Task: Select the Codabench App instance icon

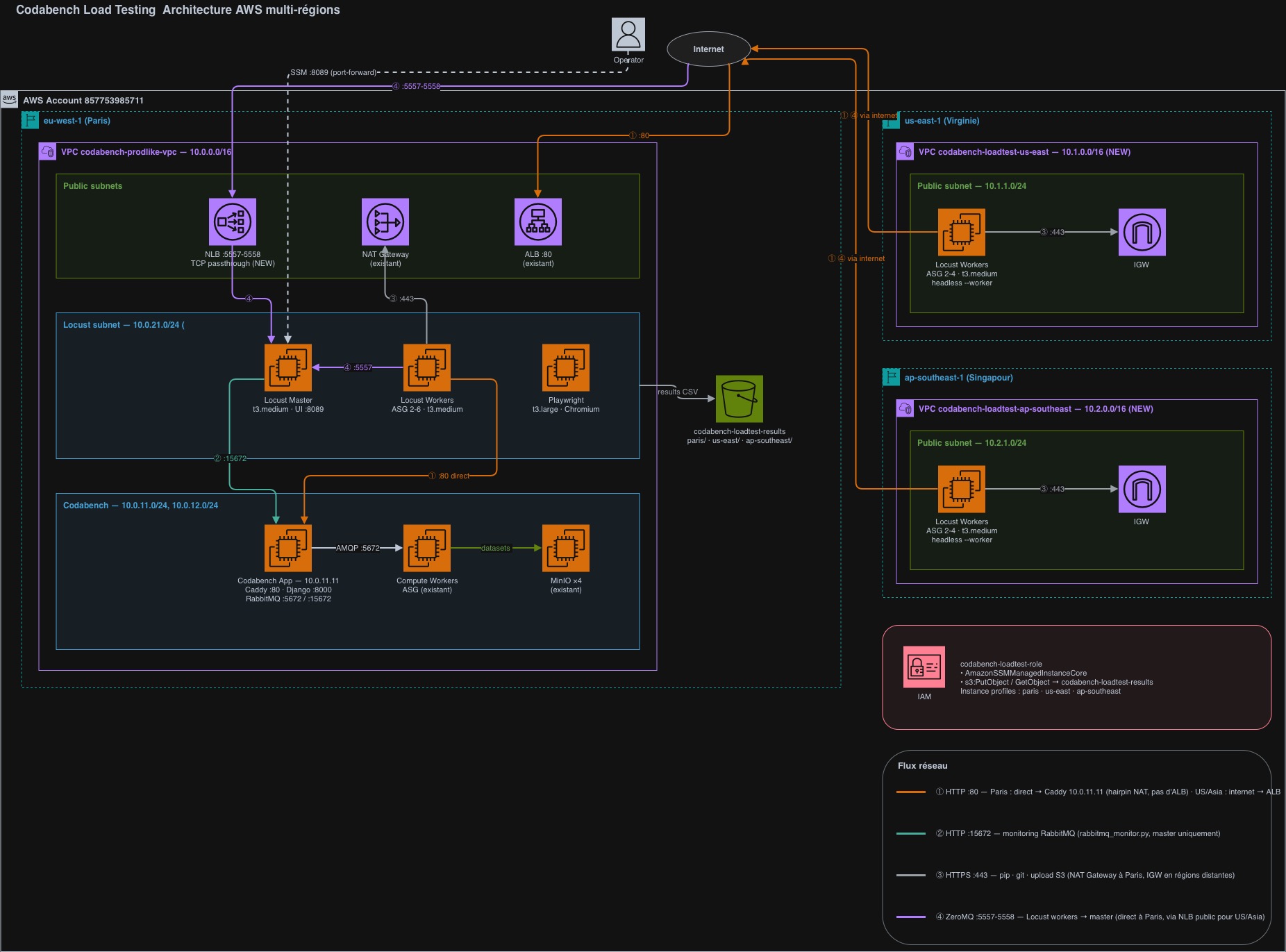Action: coord(288,549)
